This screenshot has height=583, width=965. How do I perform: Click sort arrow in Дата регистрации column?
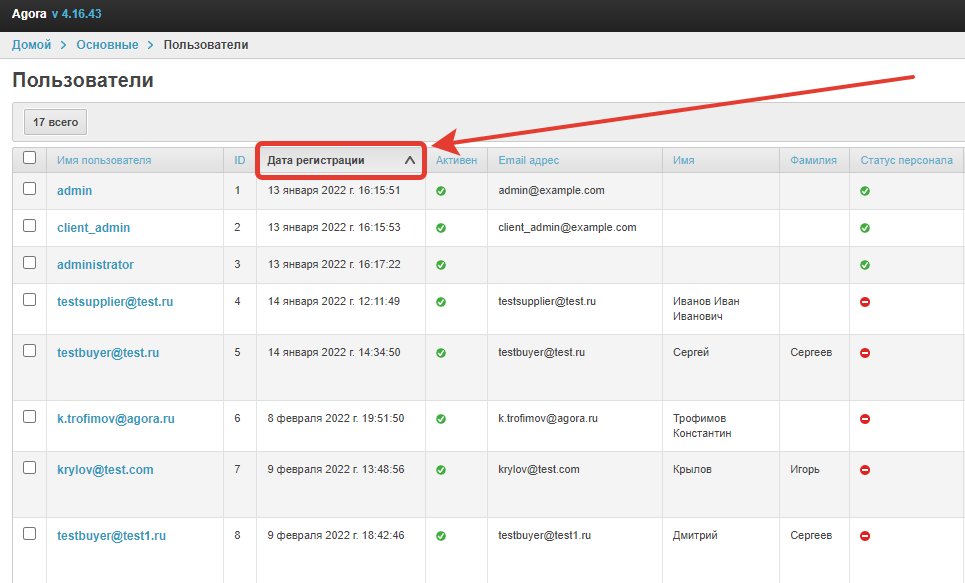click(409, 160)
